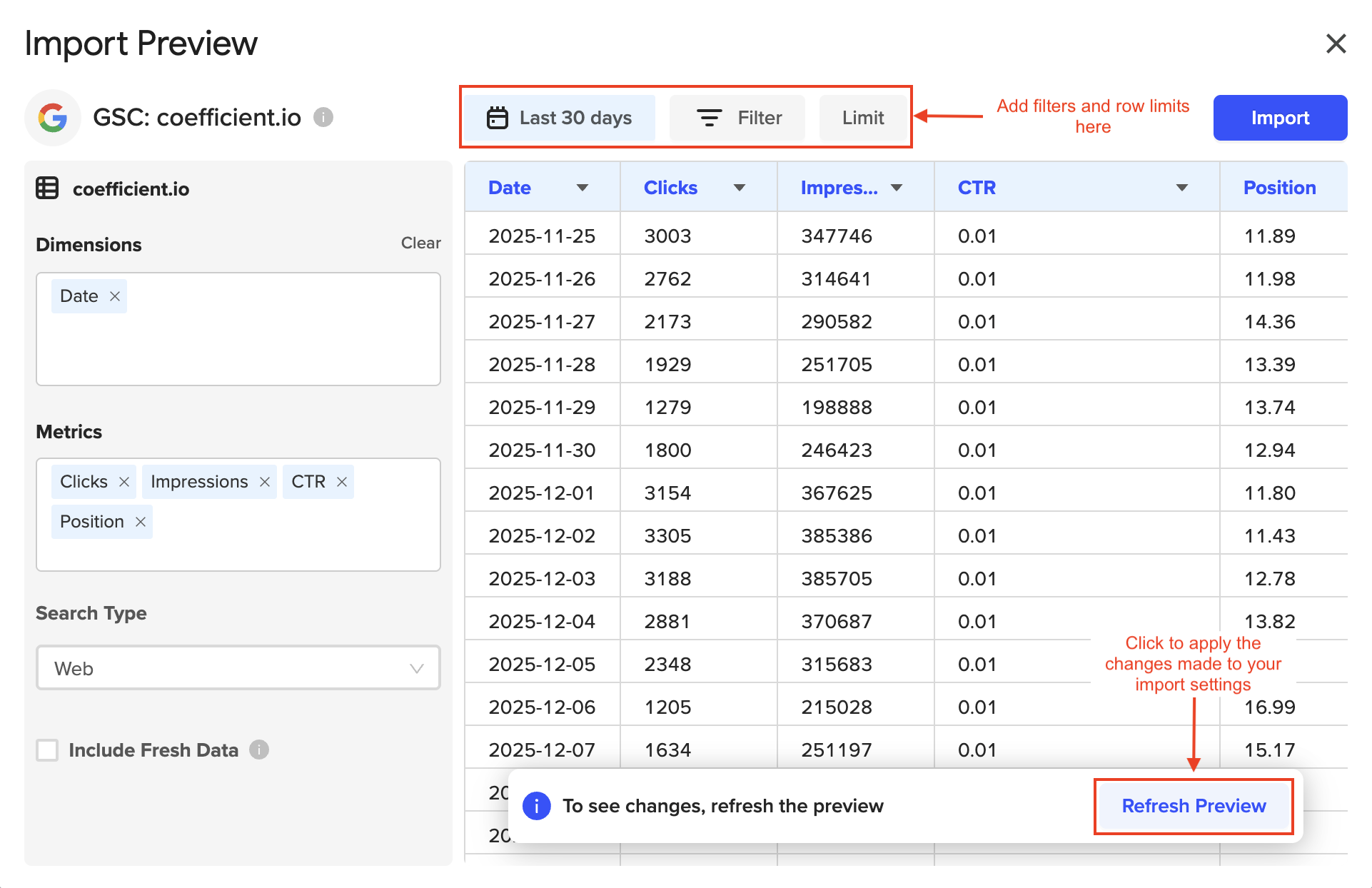Screen dimensions: 1372x888
Task: Click info icon beside Include Fresh Data
Action: coord(259,750)
